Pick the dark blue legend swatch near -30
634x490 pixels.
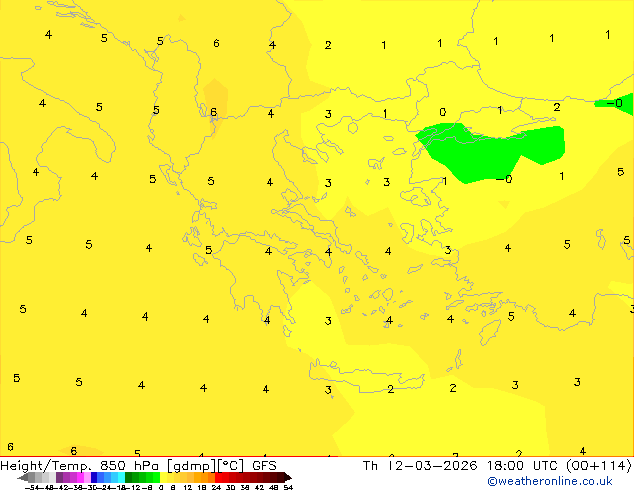pos(94,477)
